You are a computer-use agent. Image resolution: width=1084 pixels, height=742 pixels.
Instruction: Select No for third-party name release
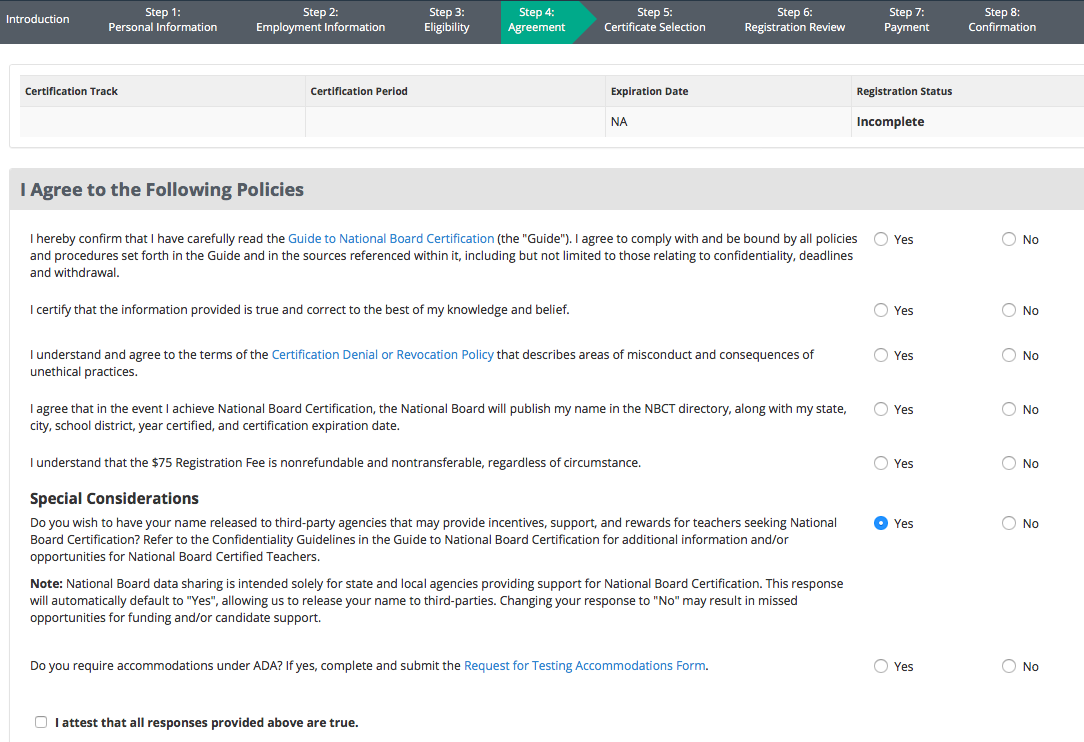tap(1009, 523)
